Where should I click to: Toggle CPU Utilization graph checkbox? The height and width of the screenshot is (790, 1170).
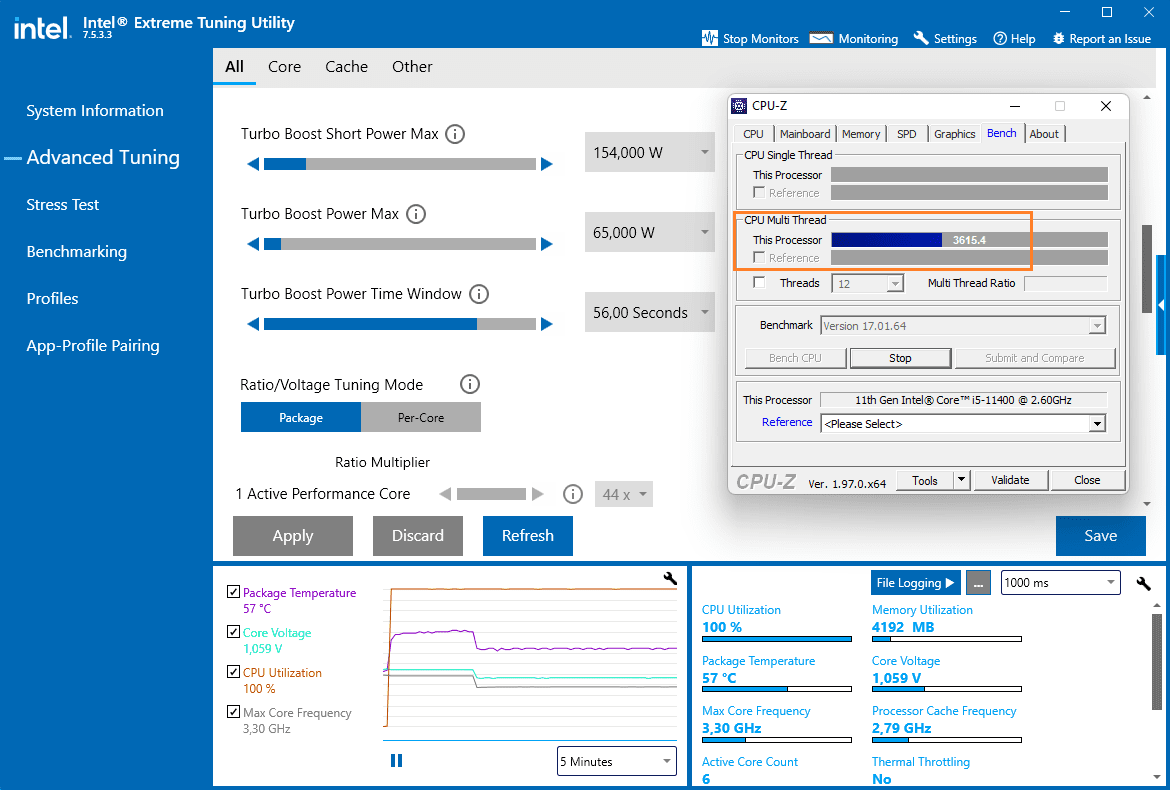click(x=234, y=671)
